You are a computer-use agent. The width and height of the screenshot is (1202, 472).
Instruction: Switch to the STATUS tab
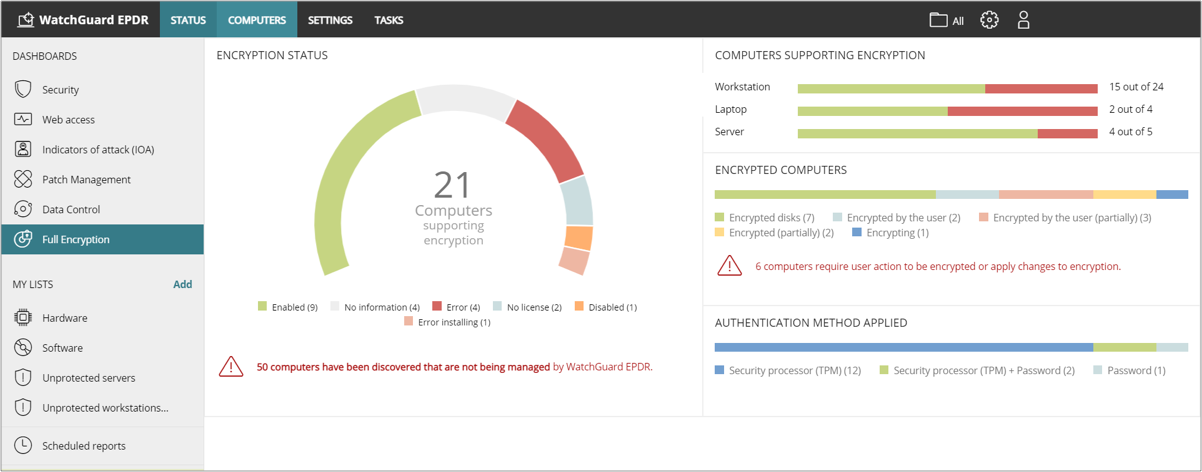[188, 20]
